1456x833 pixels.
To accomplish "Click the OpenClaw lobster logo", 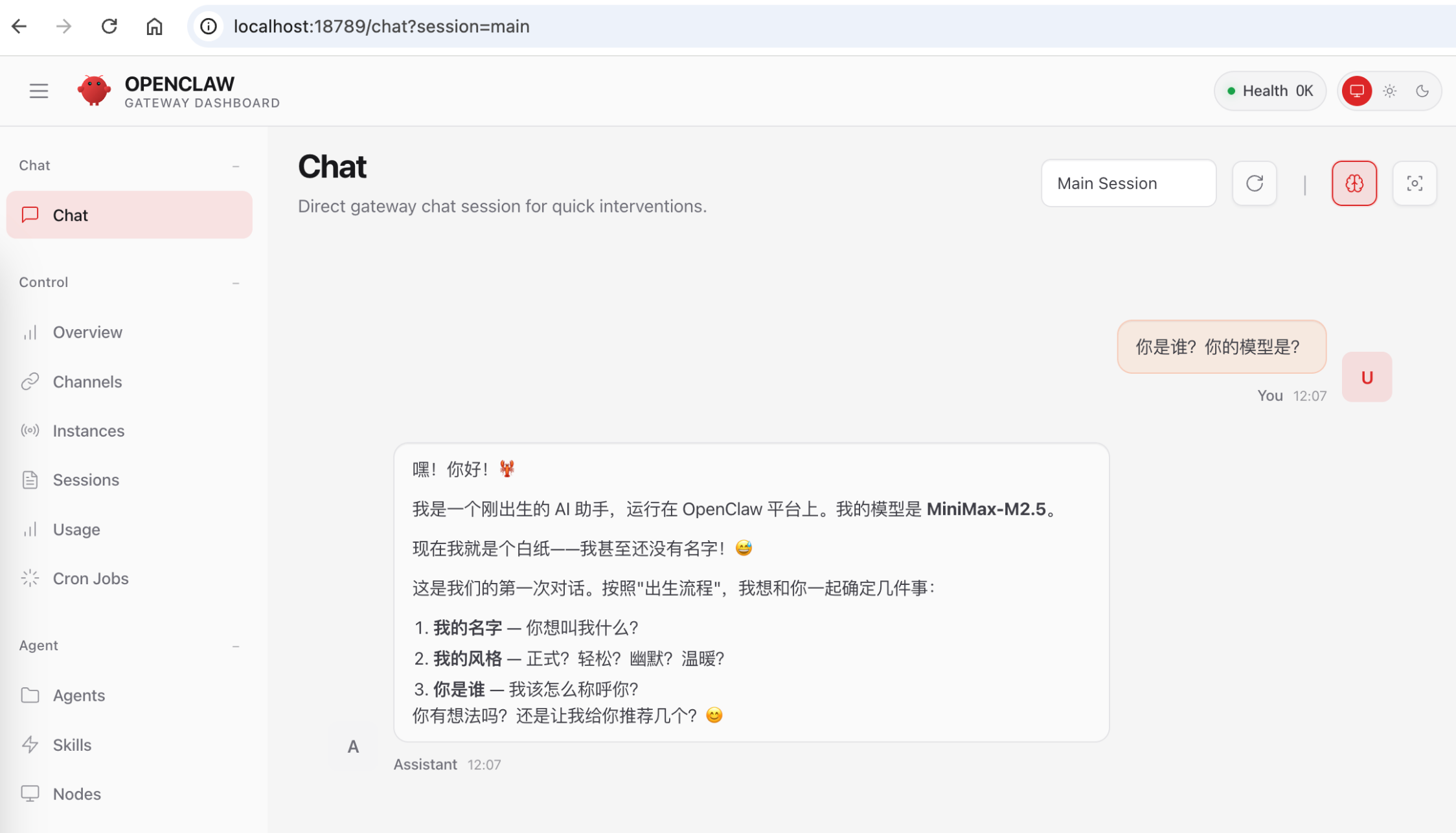I will coord(95,90).
